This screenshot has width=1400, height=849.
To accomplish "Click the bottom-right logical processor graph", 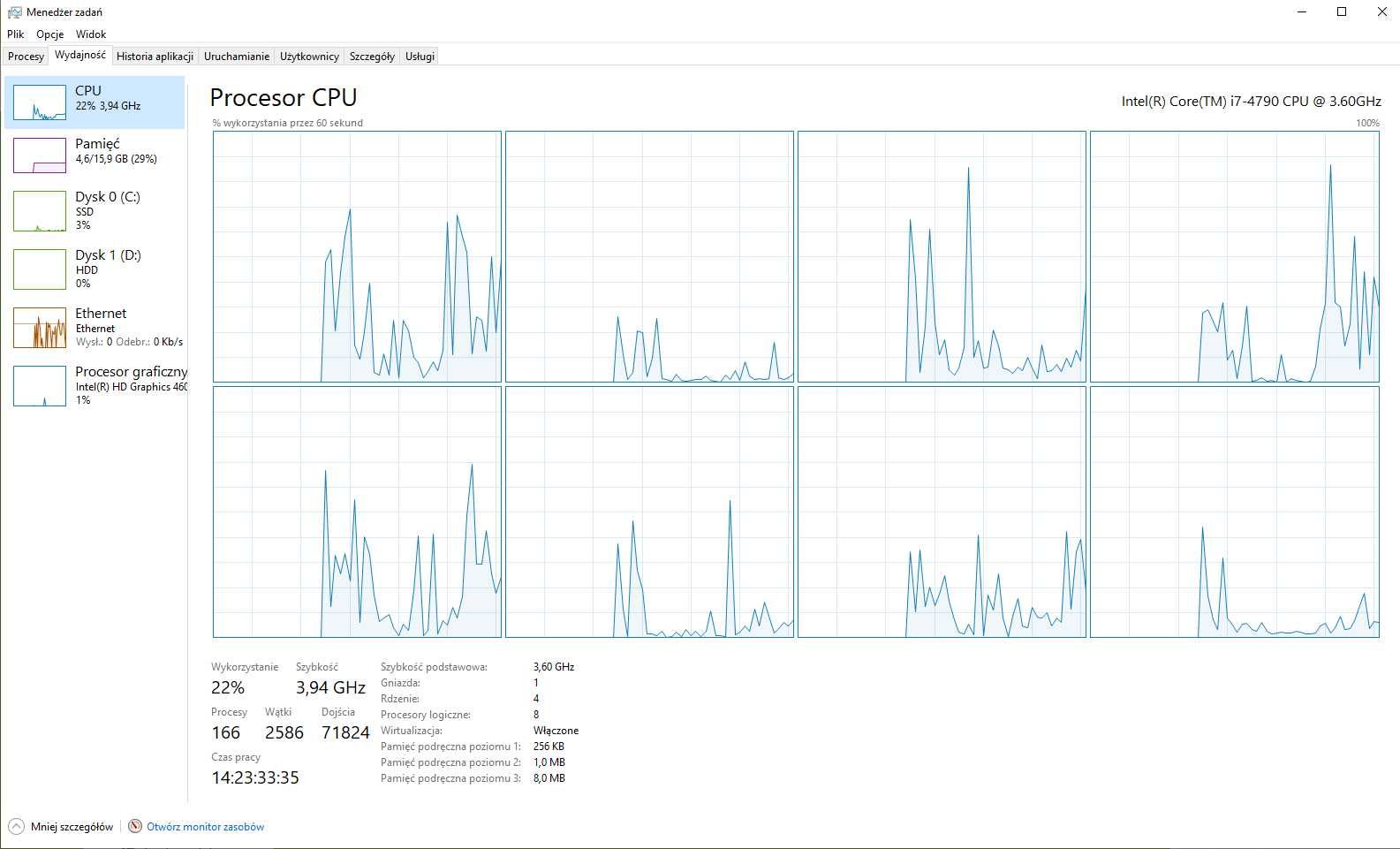I will [1234, 512].
